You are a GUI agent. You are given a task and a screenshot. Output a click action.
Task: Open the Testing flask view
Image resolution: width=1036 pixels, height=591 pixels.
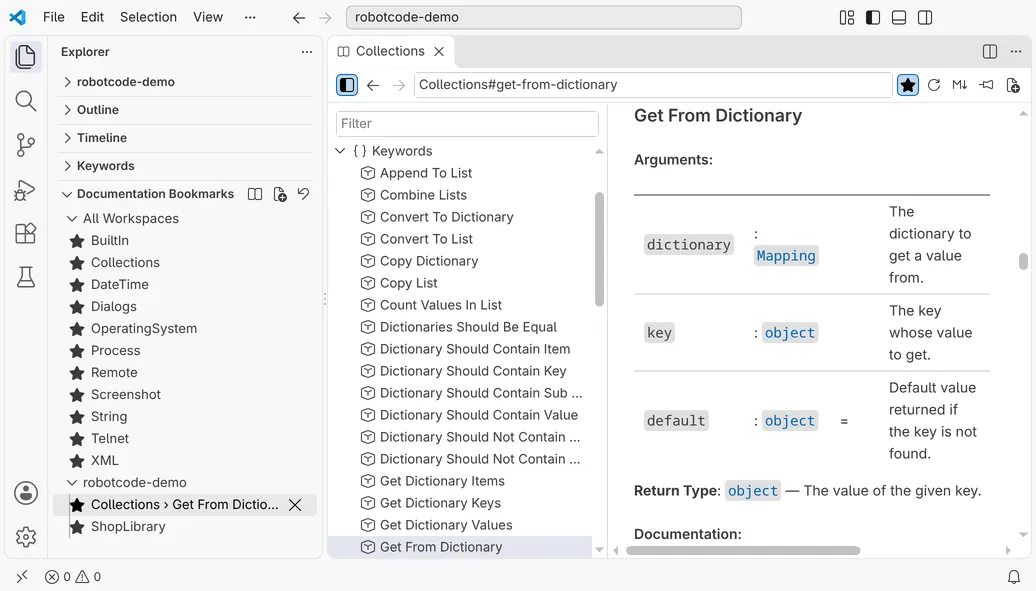coord(26,277)
